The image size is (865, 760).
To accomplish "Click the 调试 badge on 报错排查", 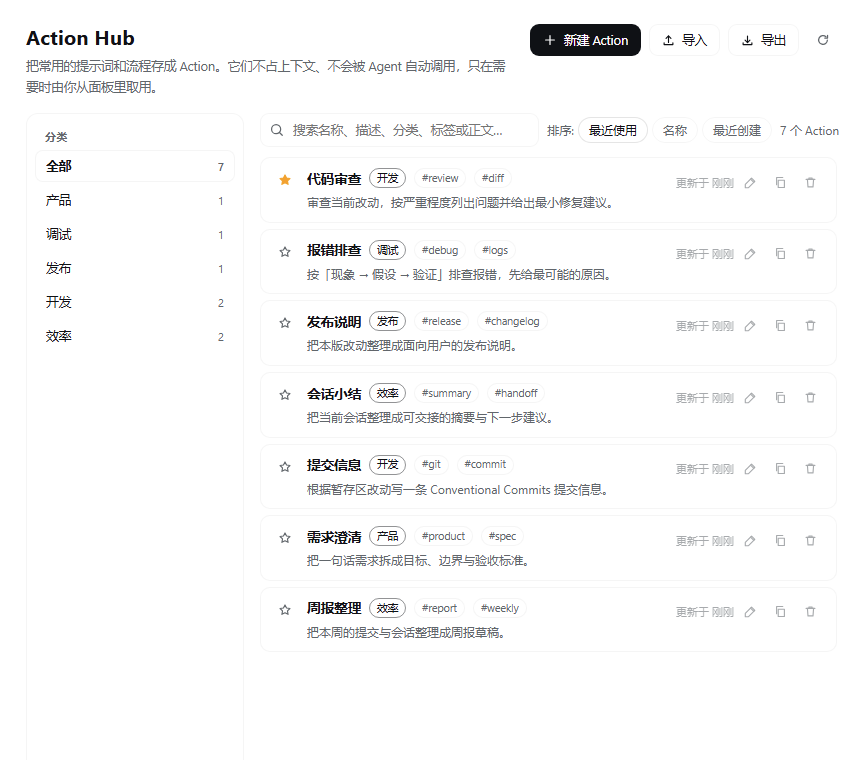I will pos(387,250).
